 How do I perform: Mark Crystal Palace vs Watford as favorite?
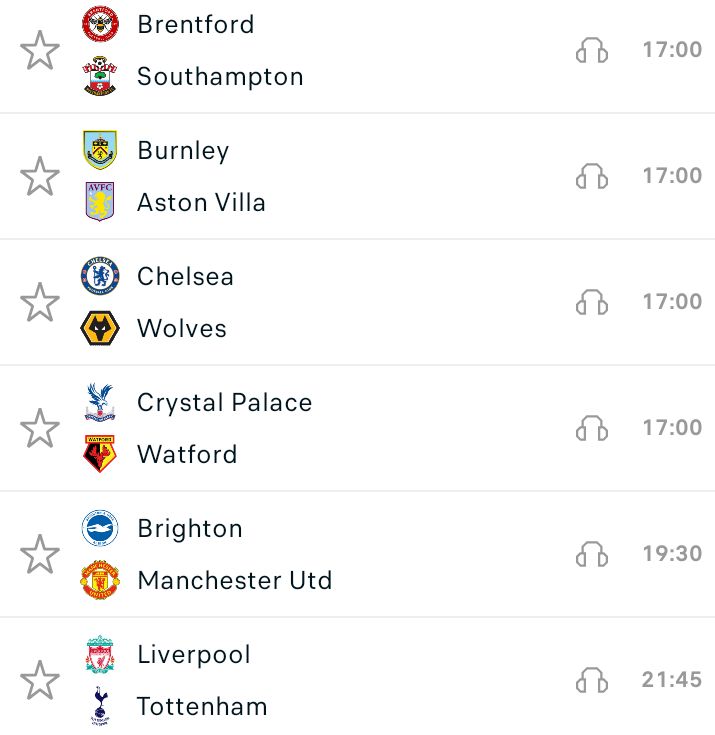click(40, 428)
